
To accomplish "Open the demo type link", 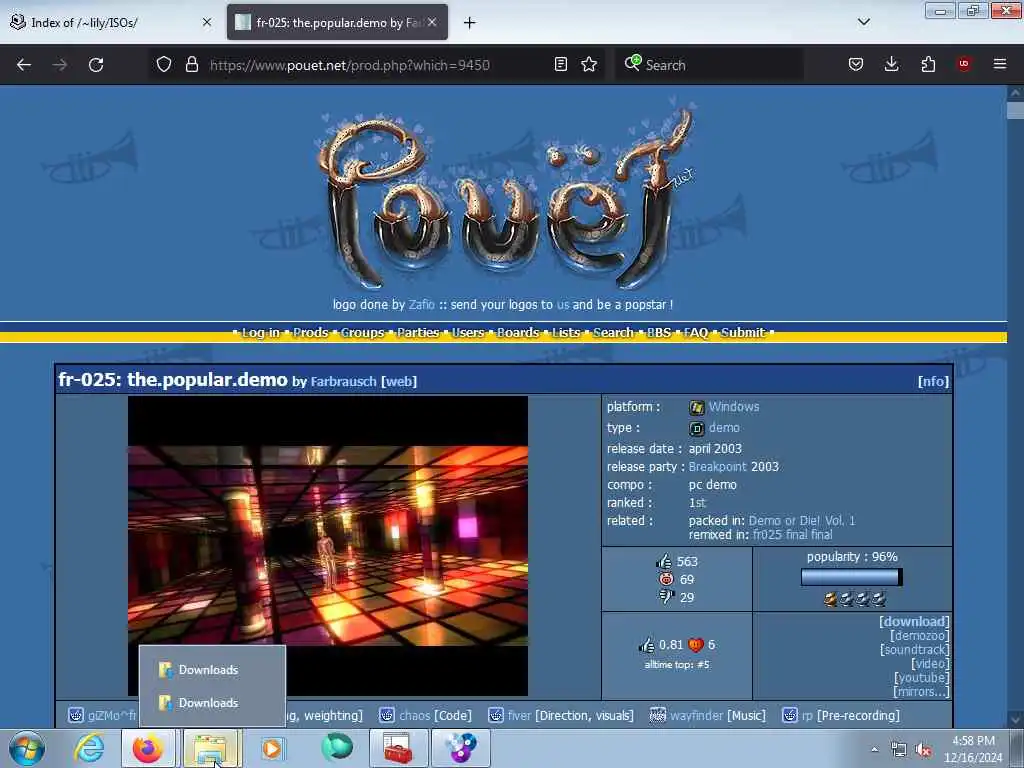I will click(x=724, y=428).
